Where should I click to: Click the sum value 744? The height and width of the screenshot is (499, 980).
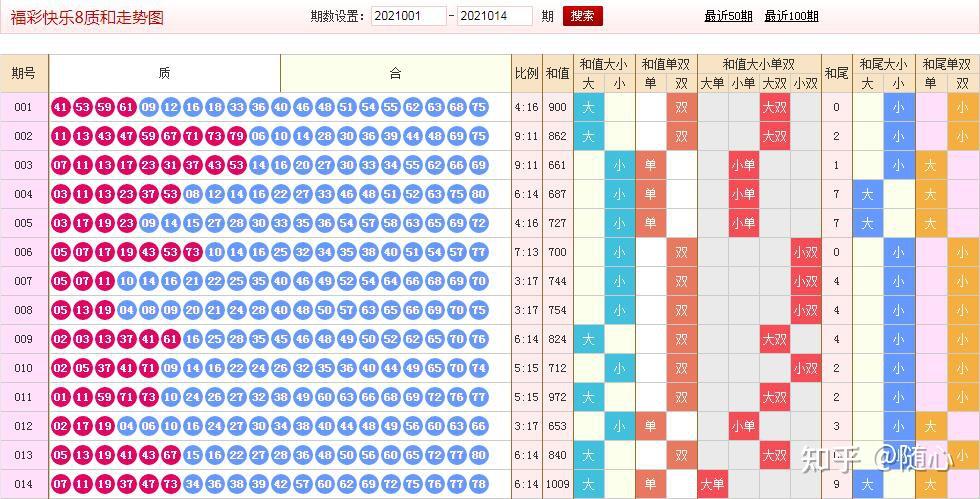(558, 281)
